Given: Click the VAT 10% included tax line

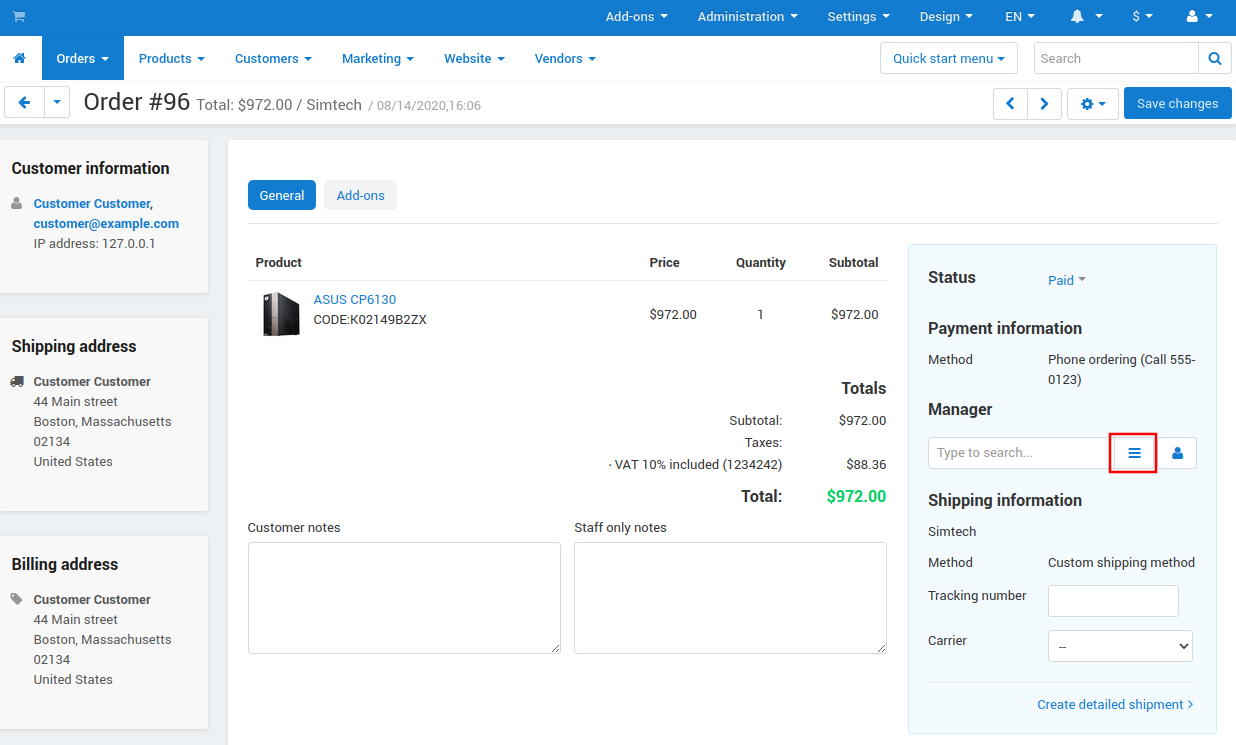Looking at the screenshot, I should 695,465.
